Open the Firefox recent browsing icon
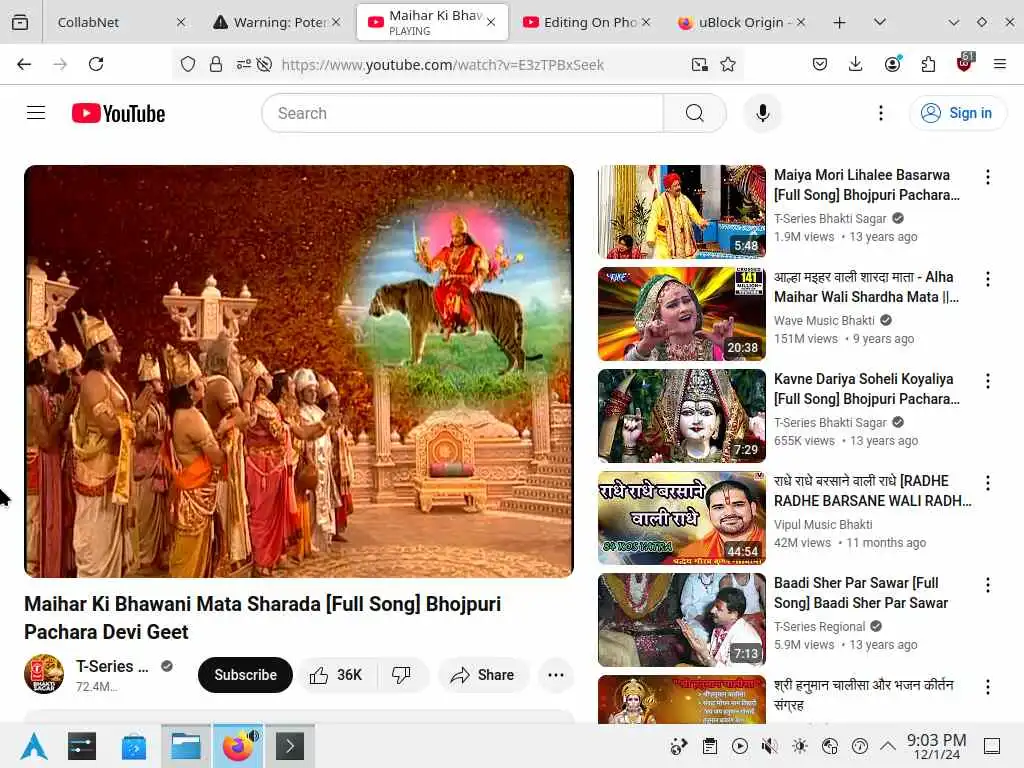1024x768 pixels. click(20, 22)
